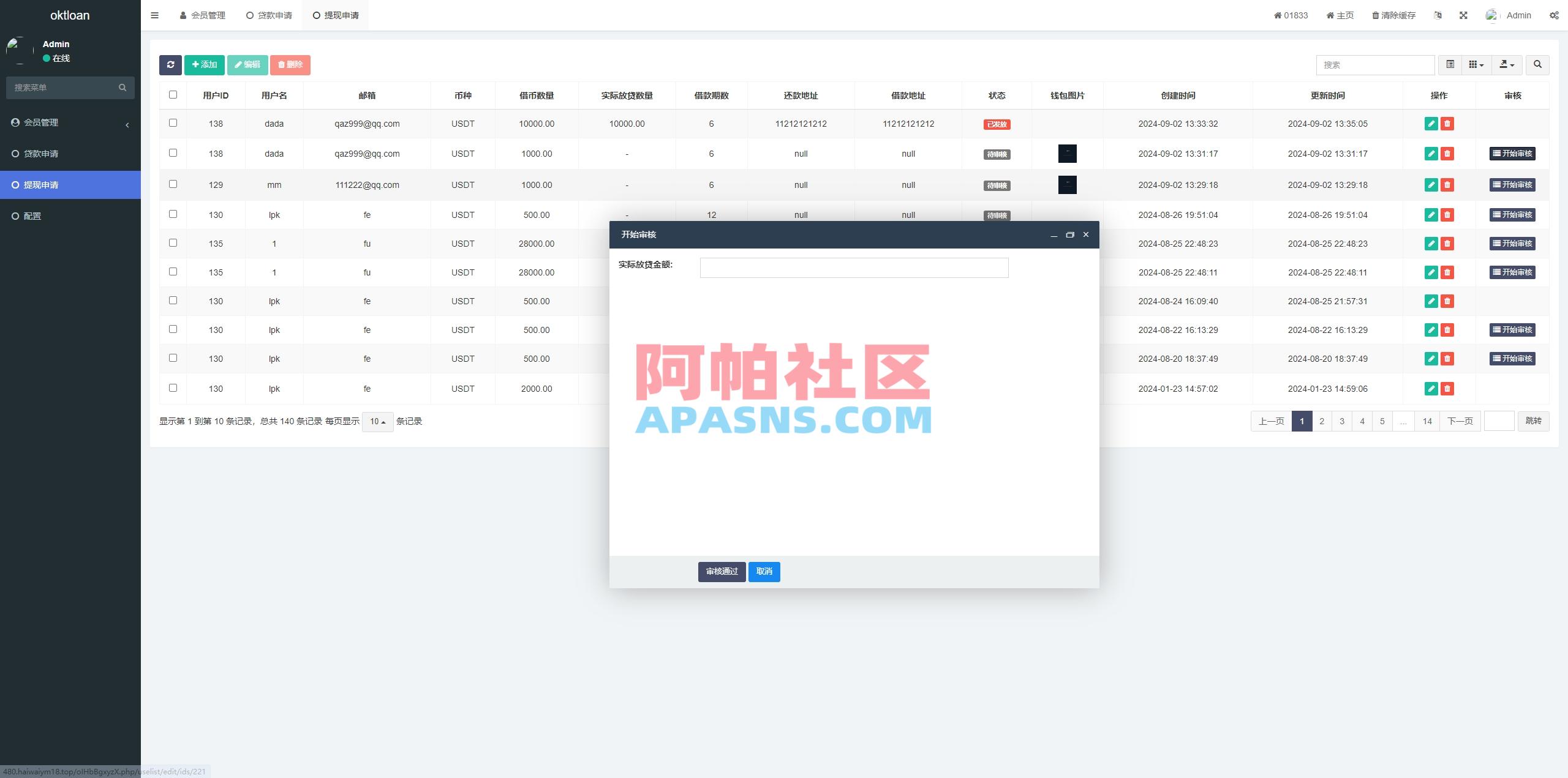Viewport: 1568px width, 778px height.
Task: Tick the checkbox for user 129 mm row
Action: 173,184
